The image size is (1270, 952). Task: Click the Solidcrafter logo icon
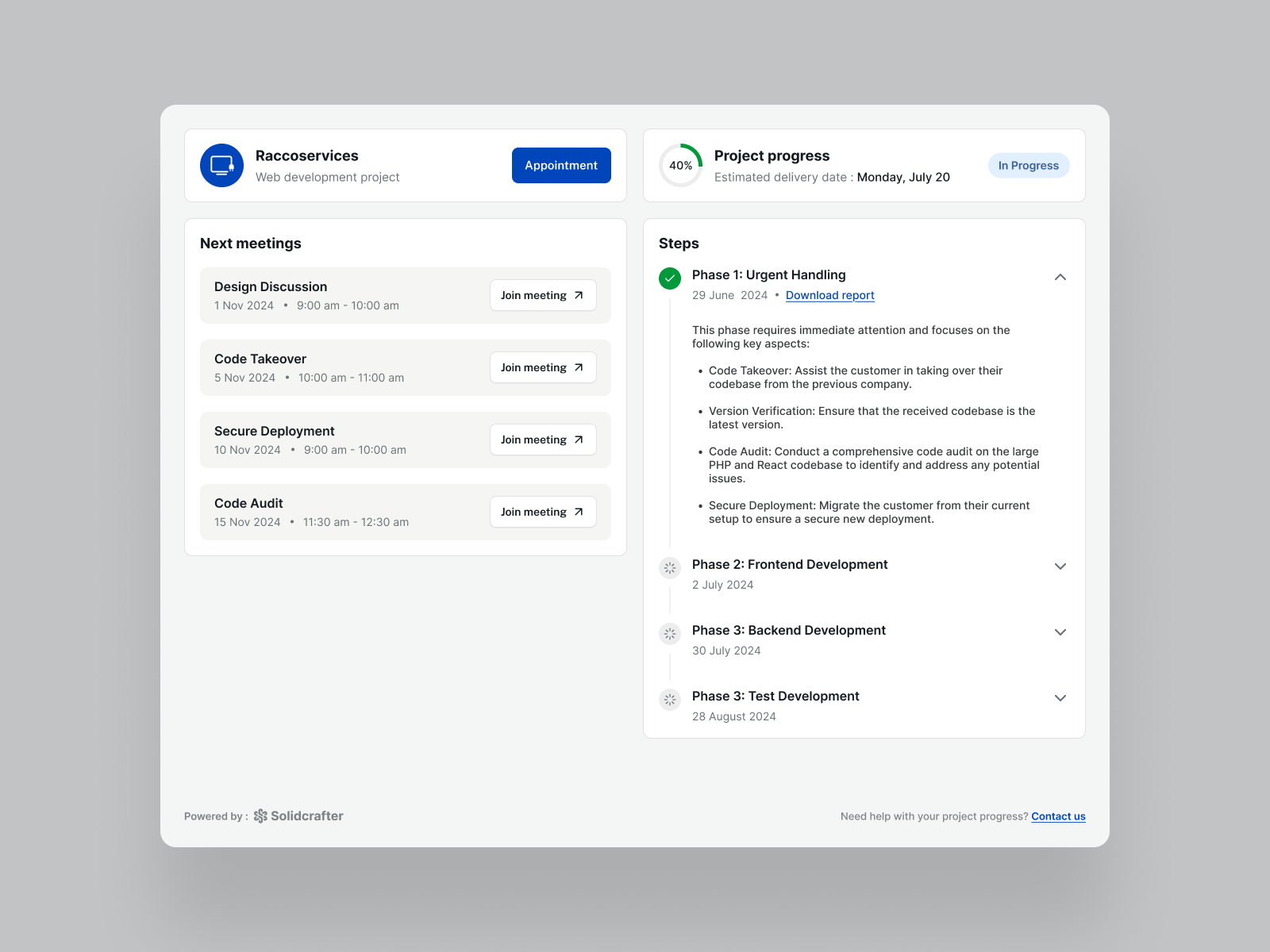260,816
